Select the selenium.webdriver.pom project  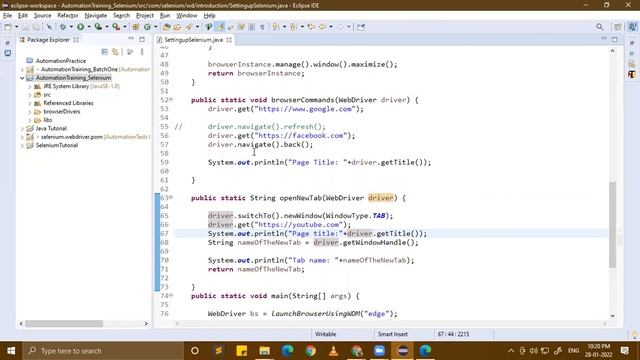[71, 137]
